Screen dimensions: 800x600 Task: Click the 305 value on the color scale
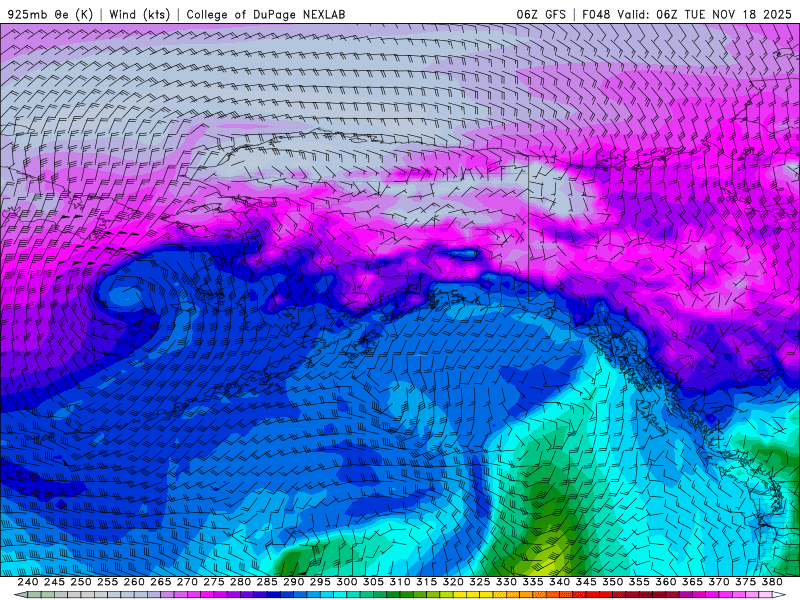[x=373, y=582]
